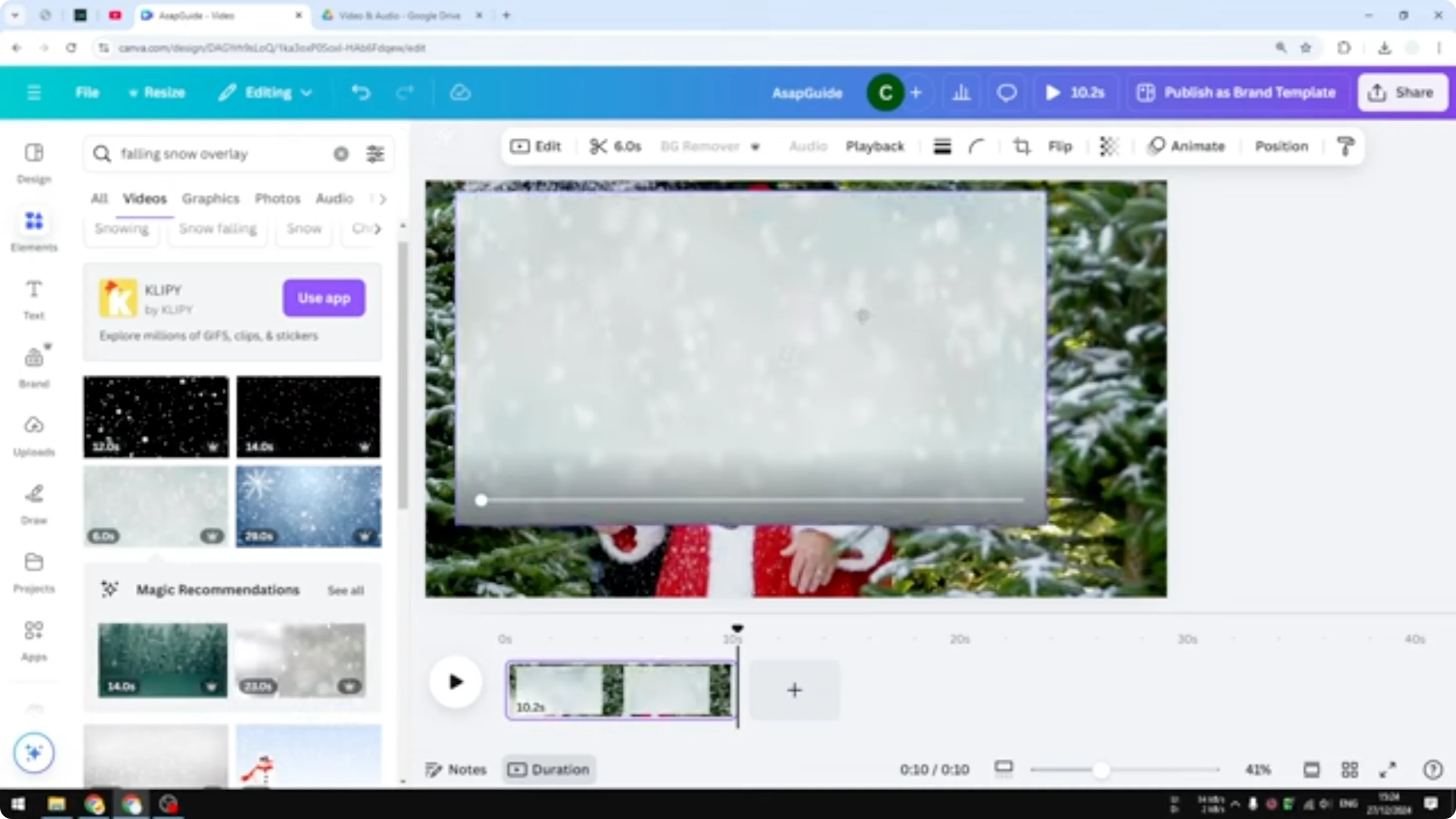Adjust the zoom slider at the bottom
This screenshot has height=819, width=1456.
point(1101,769)
